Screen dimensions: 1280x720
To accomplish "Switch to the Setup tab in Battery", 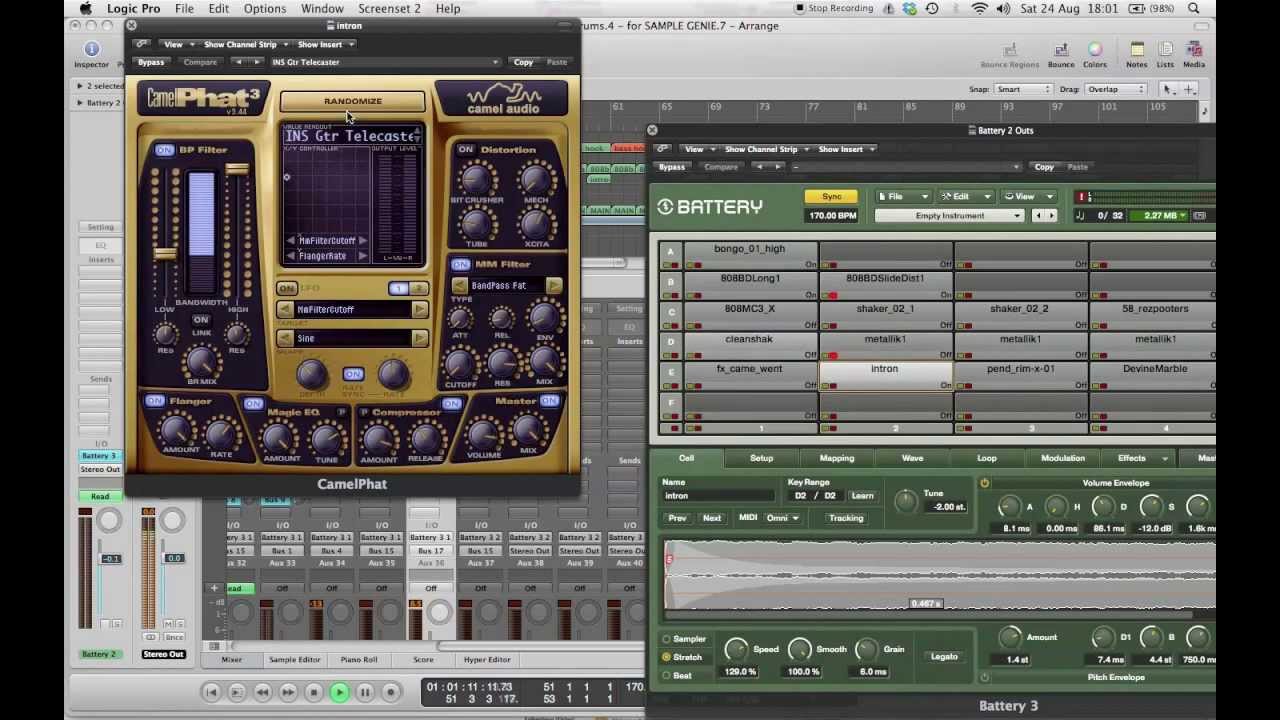I will (x=762, y=458).
